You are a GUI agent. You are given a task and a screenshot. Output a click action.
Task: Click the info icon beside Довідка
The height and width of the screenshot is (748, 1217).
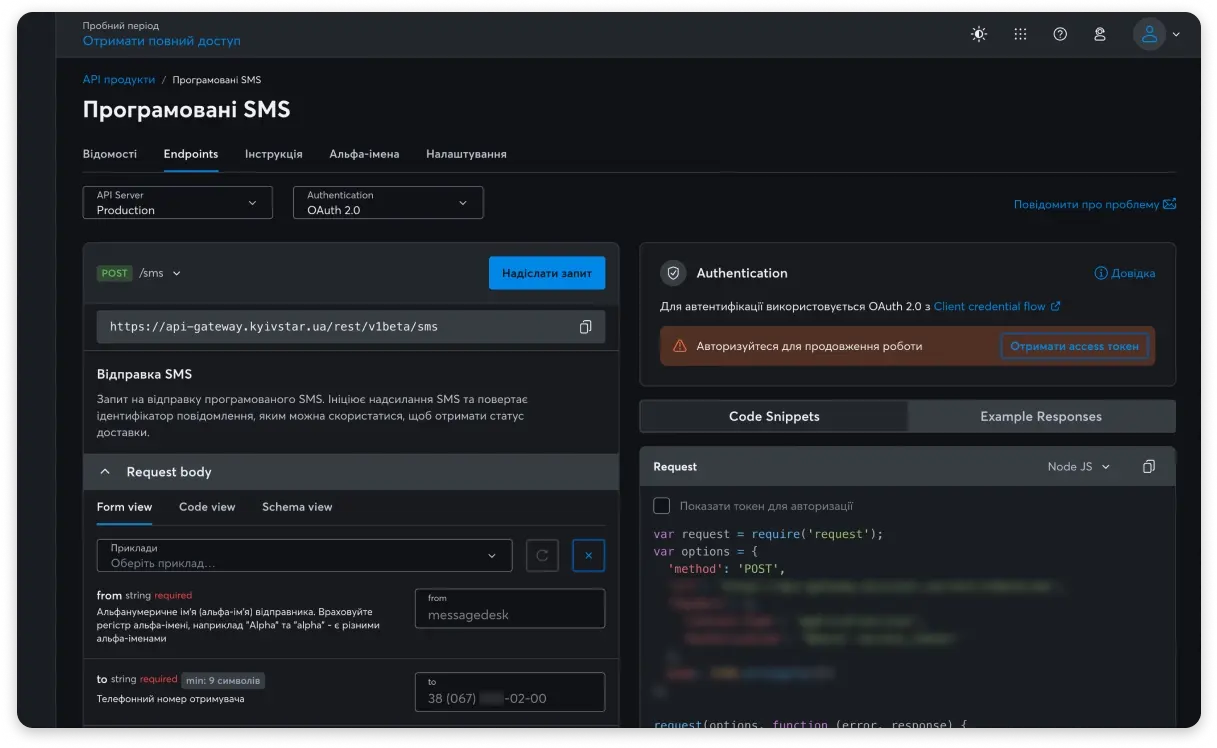[x=1101, y=273]
